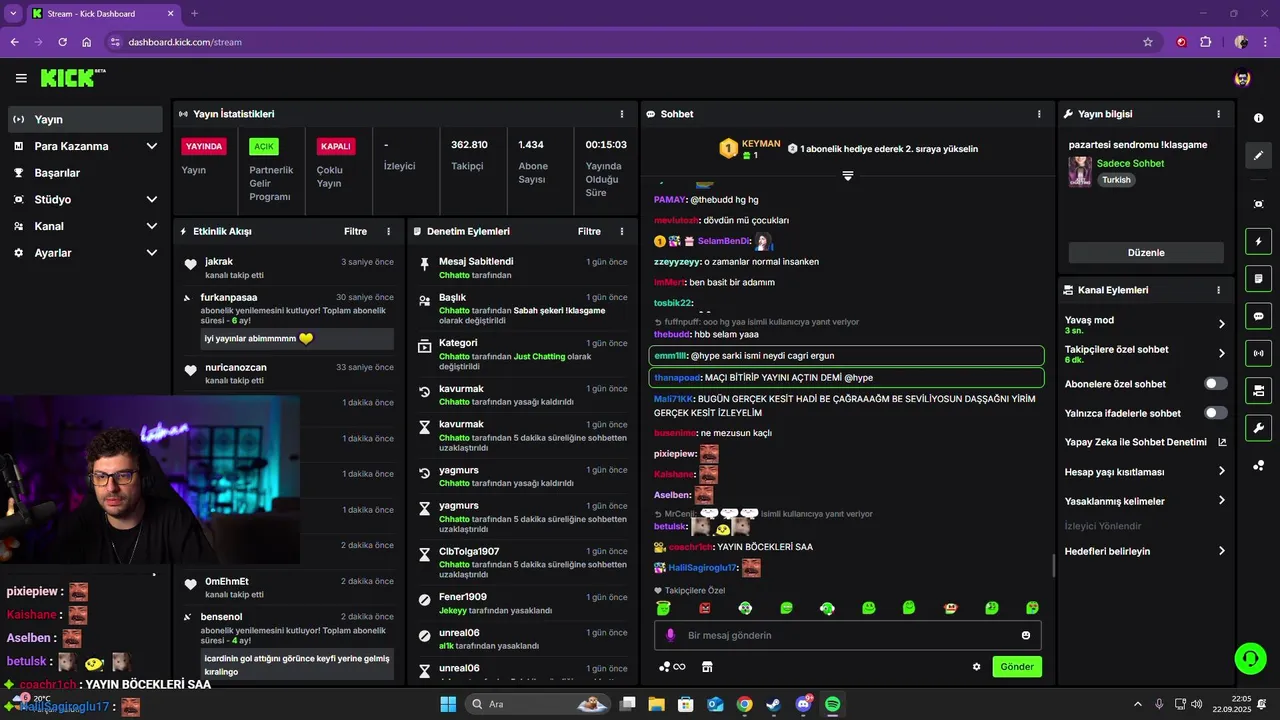Expand the Ayarlar sidebar section
1280x720 pixels.
coord(152,253)
